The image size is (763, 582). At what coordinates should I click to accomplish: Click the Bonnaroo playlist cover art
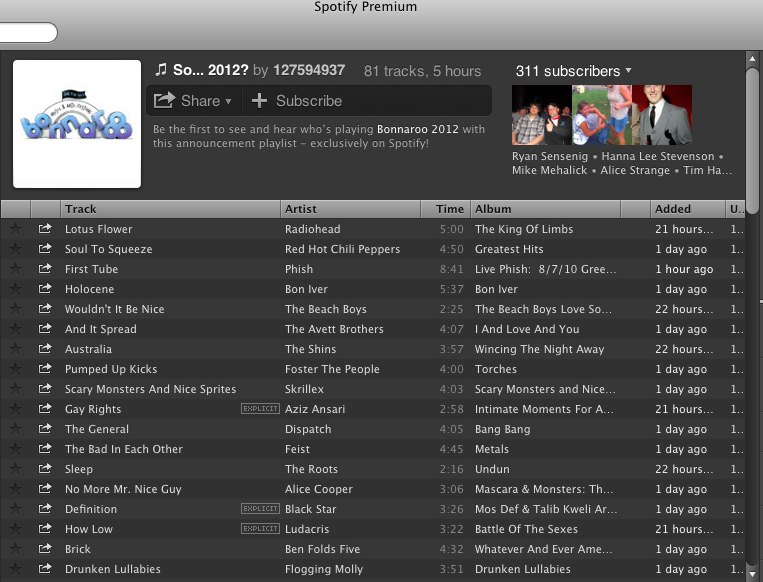point(77,124)
